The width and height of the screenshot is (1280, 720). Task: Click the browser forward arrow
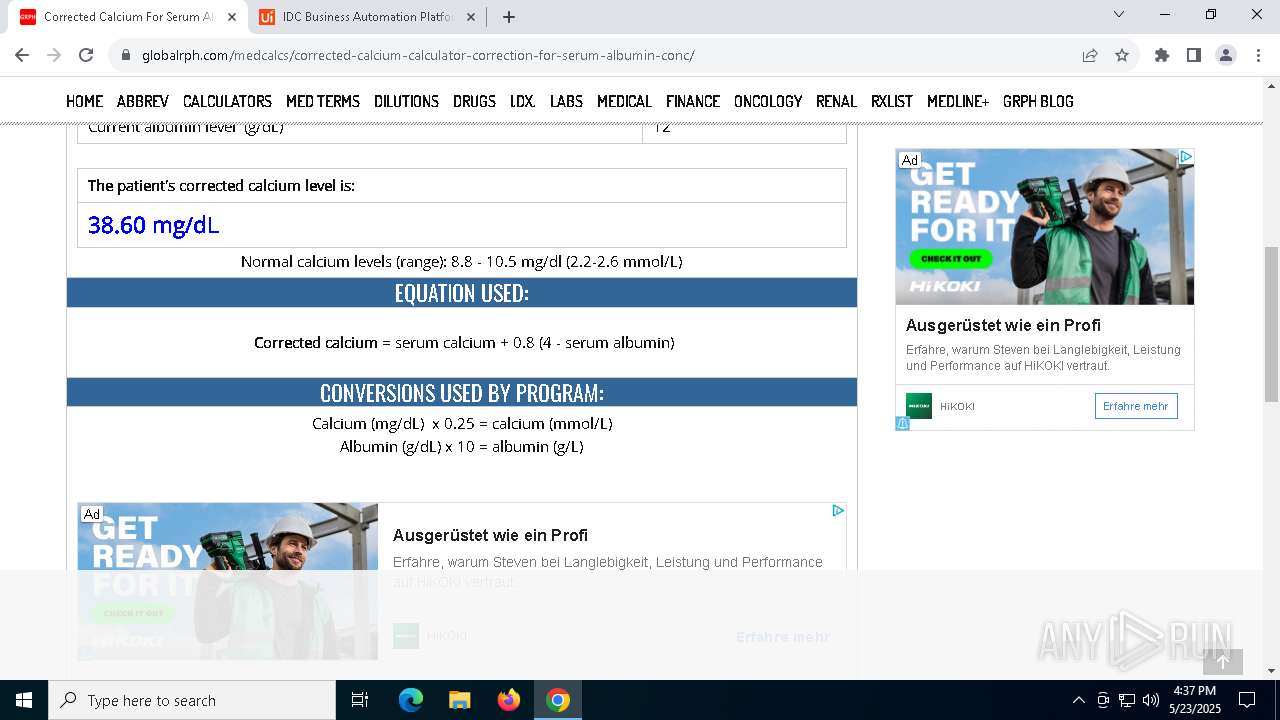pos(54,55)
